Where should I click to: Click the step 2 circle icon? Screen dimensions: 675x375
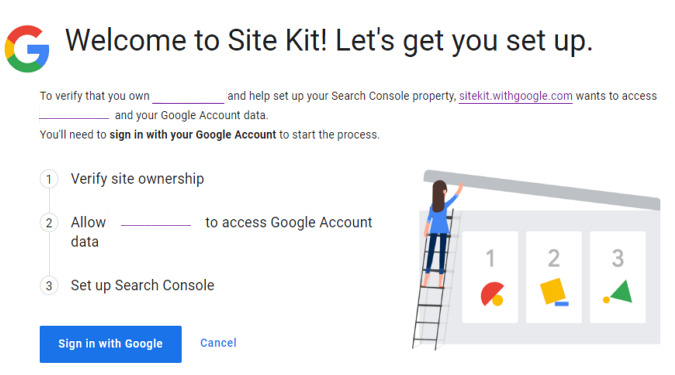pos(49,223)
